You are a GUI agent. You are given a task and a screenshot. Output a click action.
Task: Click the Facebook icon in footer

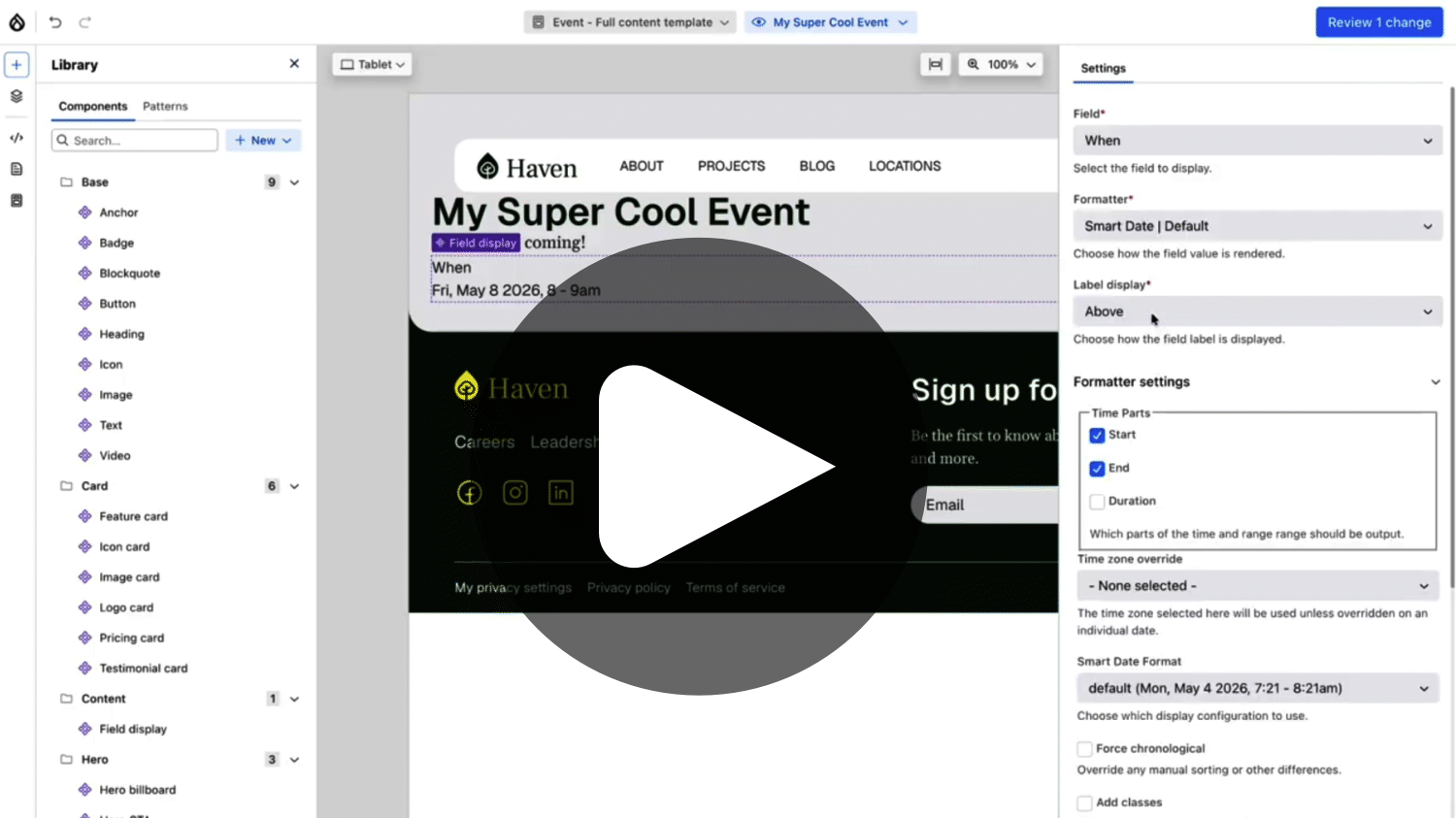469,493
